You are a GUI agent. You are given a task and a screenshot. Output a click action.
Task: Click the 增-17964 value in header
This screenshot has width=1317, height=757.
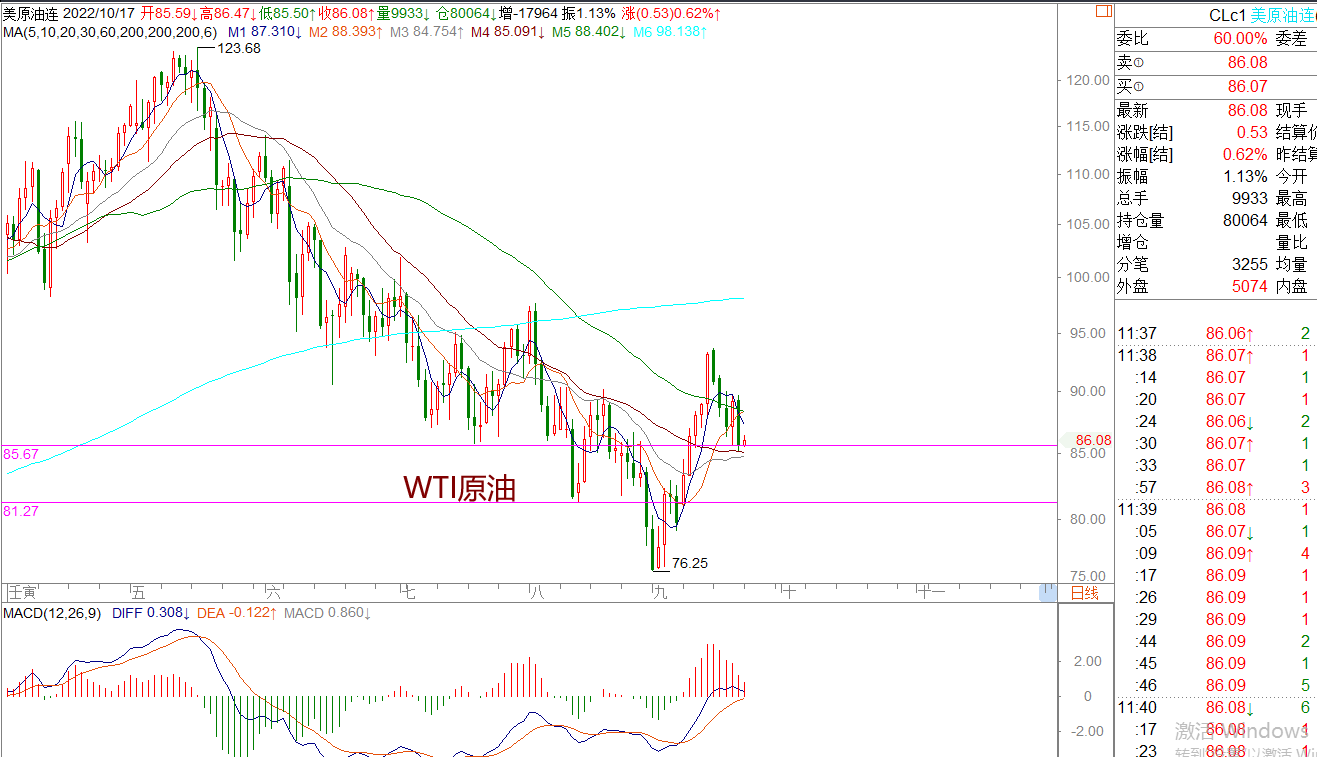pyautogui.click(x=530, y=14)
